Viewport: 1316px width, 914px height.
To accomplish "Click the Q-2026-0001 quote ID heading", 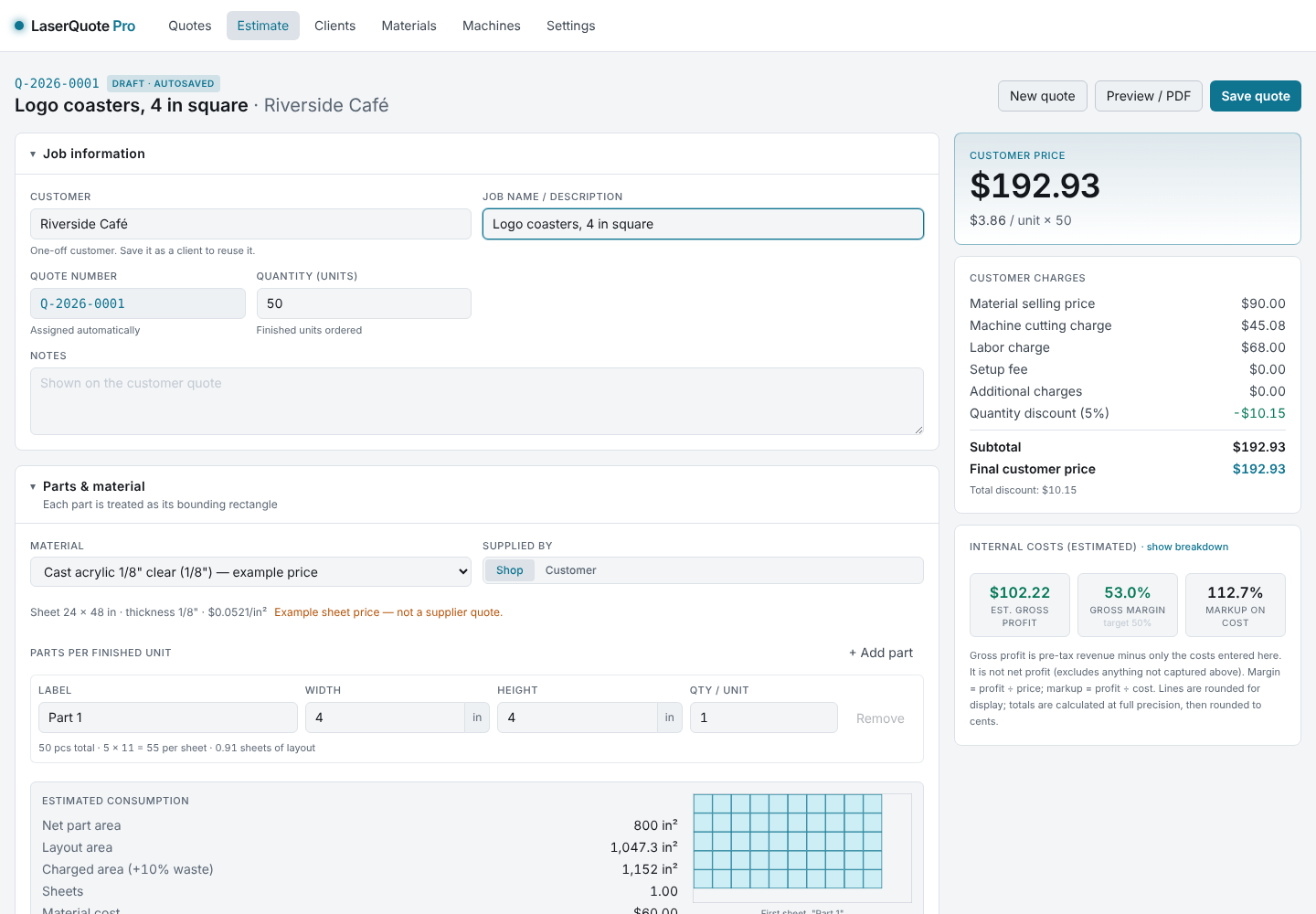I will [x=57, y=83].
